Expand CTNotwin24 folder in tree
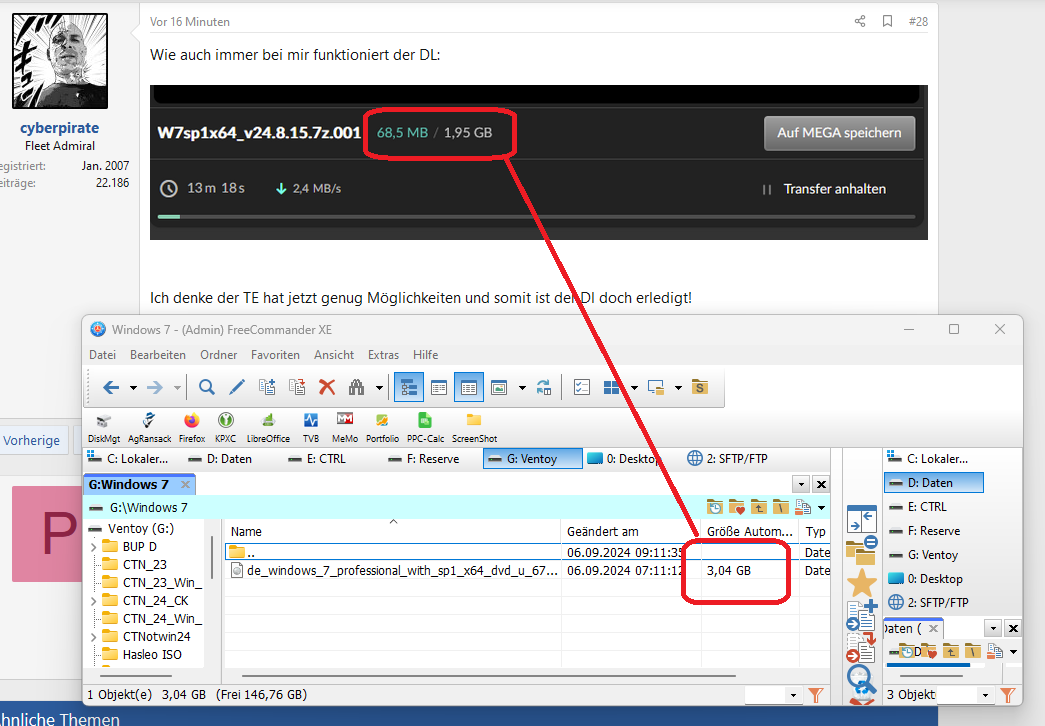 click(x=93, y=637)
